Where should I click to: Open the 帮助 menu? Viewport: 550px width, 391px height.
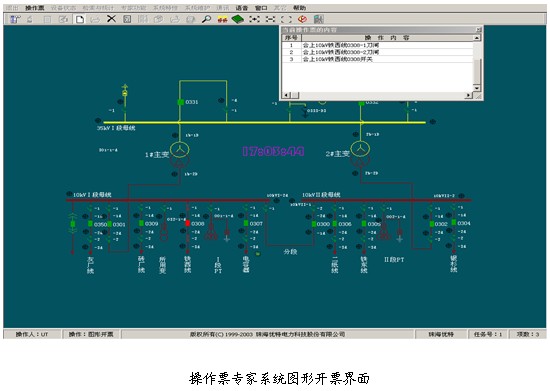tap(300, 8)
